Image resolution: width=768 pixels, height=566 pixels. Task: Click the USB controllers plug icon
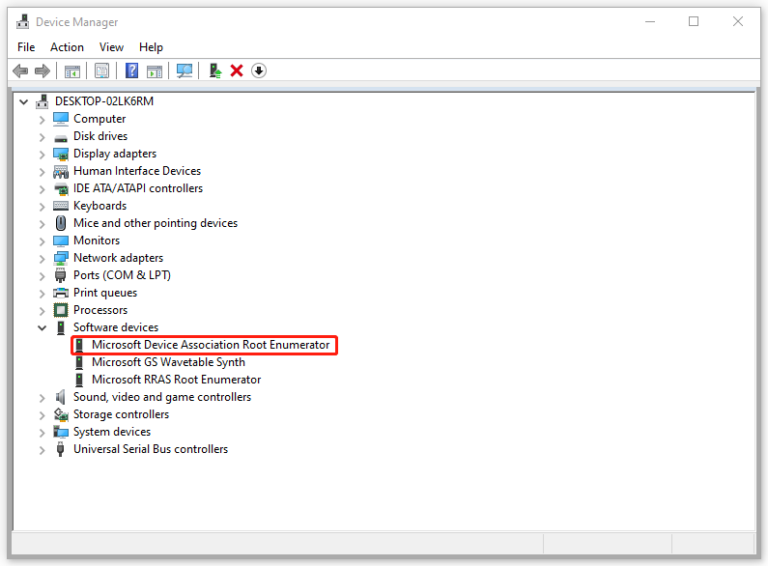coord(60,449)
